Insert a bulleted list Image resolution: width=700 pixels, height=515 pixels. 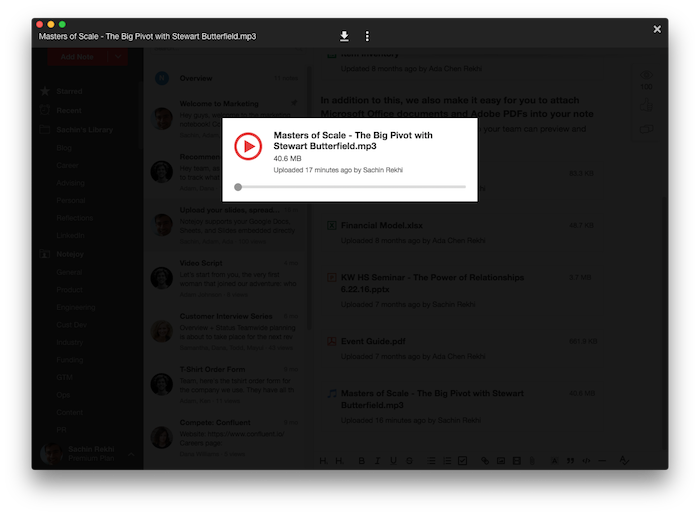[431, 461]
